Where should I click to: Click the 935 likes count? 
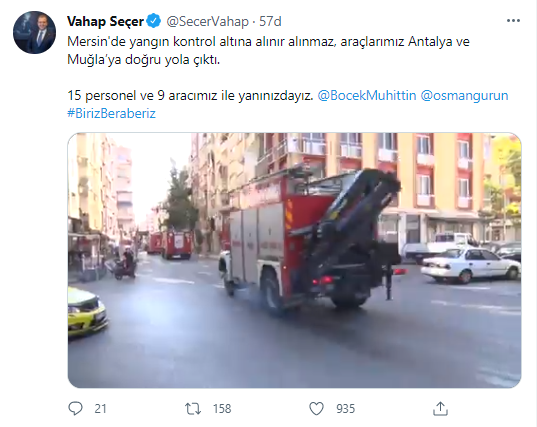[346, 409]
